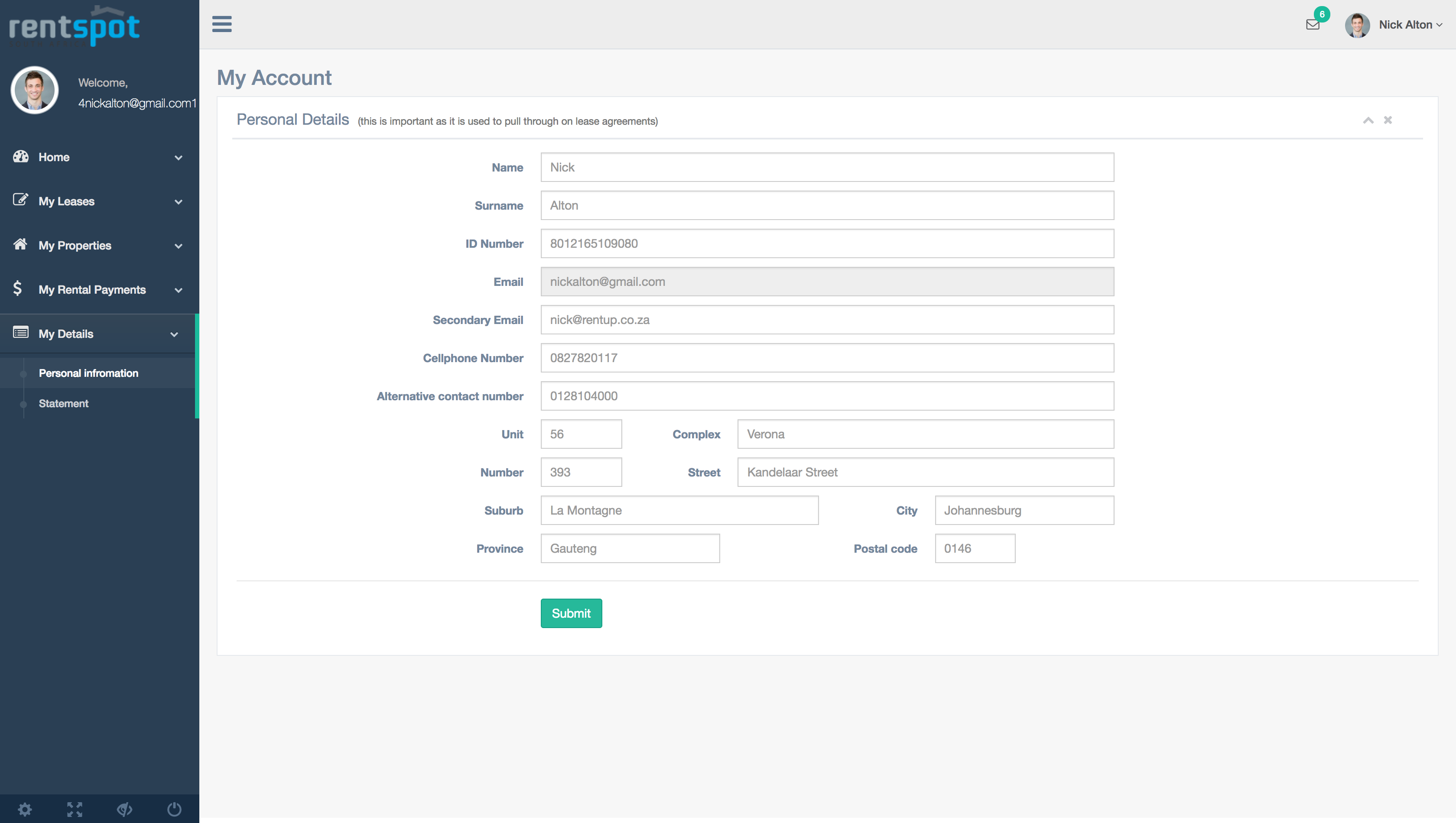This screenshot has height=823, width=1456.
Task: Collapse the My Details chevron
Action: click(174, 334)
